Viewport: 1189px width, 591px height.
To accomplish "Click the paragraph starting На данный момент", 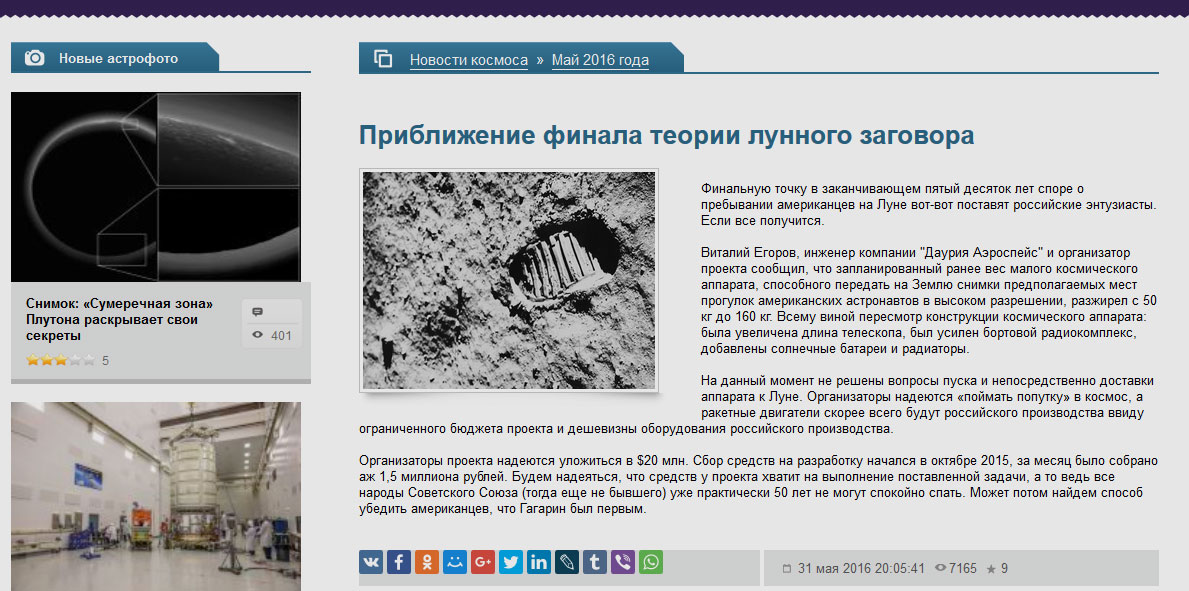I will pyautogui.click(x=758, y=404).
